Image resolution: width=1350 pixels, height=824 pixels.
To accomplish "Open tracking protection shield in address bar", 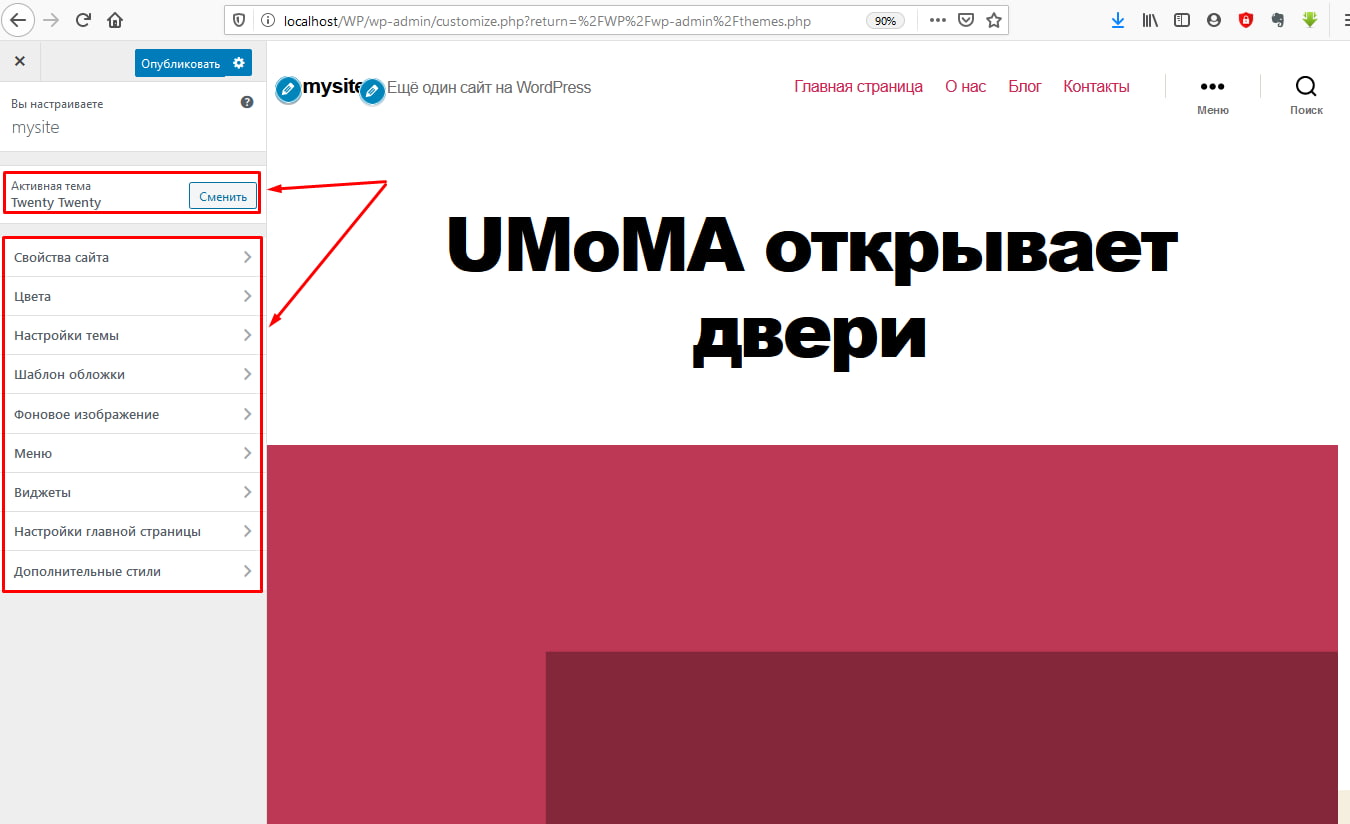I will pyautogui.click(x=238, y=20).
